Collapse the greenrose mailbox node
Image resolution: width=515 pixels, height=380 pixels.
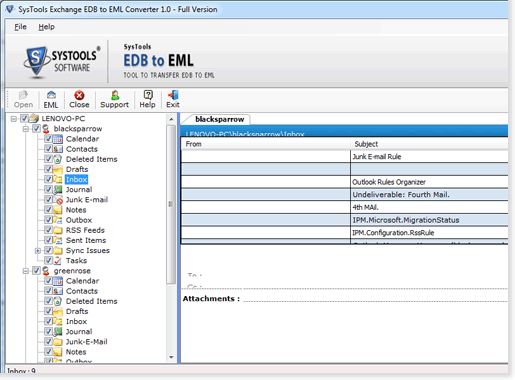(26, 271)
